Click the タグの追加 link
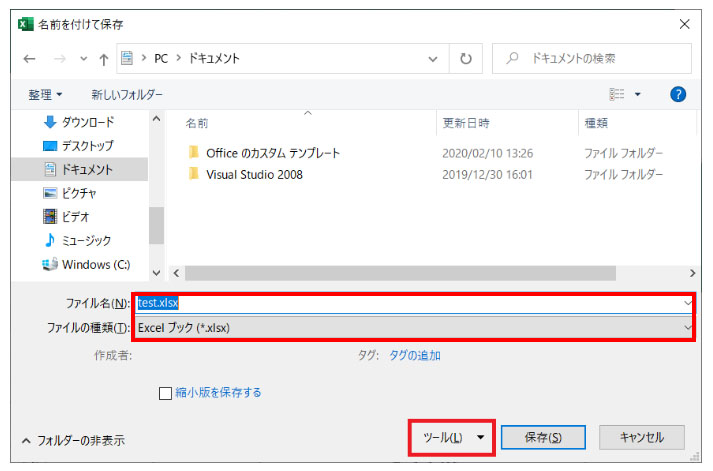The image size is (713, 471). point(415,355)
